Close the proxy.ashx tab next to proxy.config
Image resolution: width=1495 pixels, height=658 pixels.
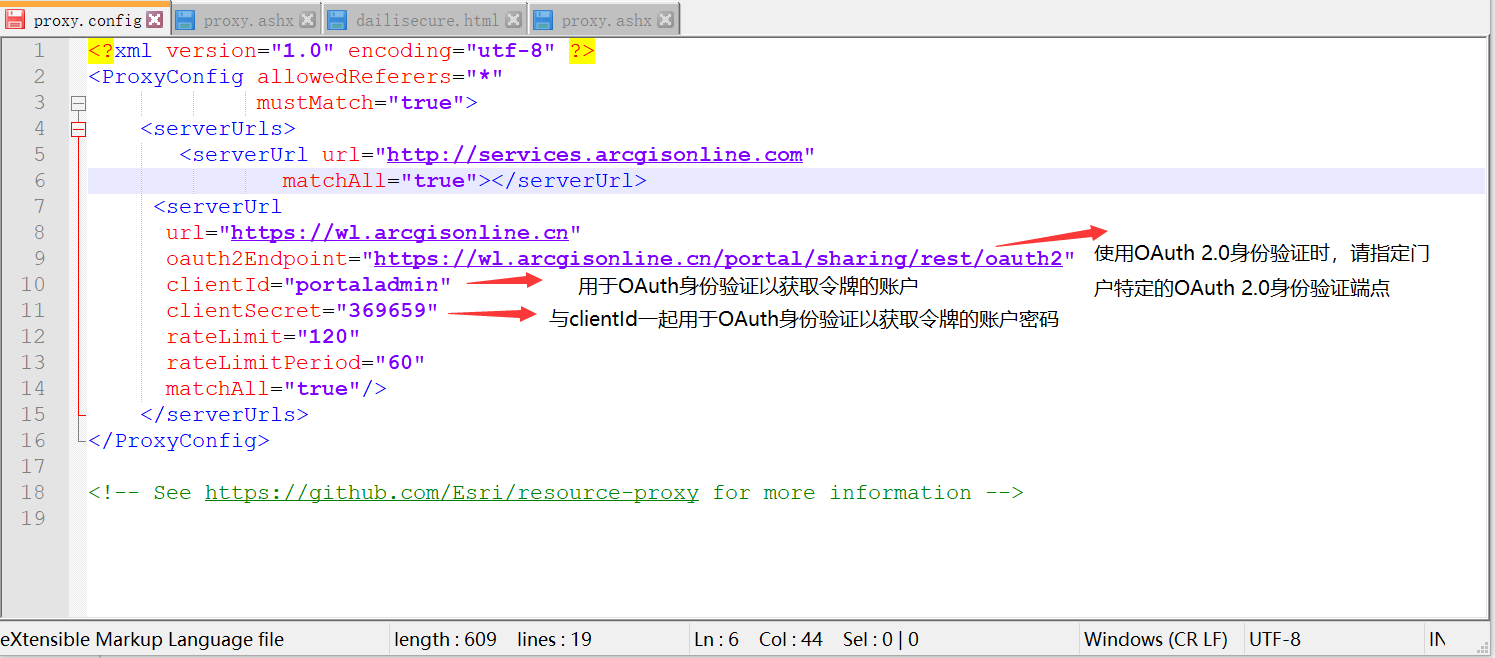click(x=307, y=19)
